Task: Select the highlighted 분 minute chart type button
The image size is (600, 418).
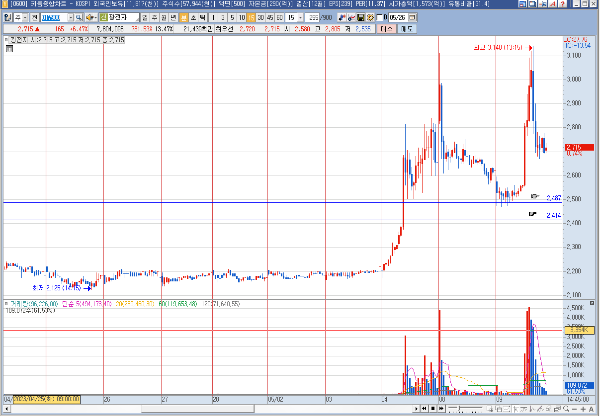Action: [183, 18]
